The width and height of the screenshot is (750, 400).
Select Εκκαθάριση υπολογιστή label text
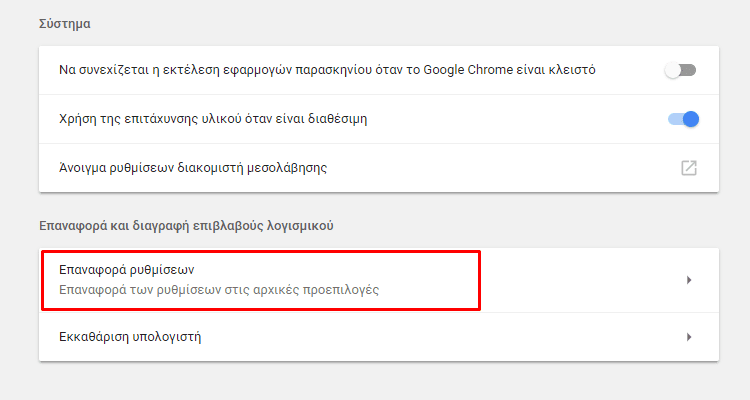130,337
